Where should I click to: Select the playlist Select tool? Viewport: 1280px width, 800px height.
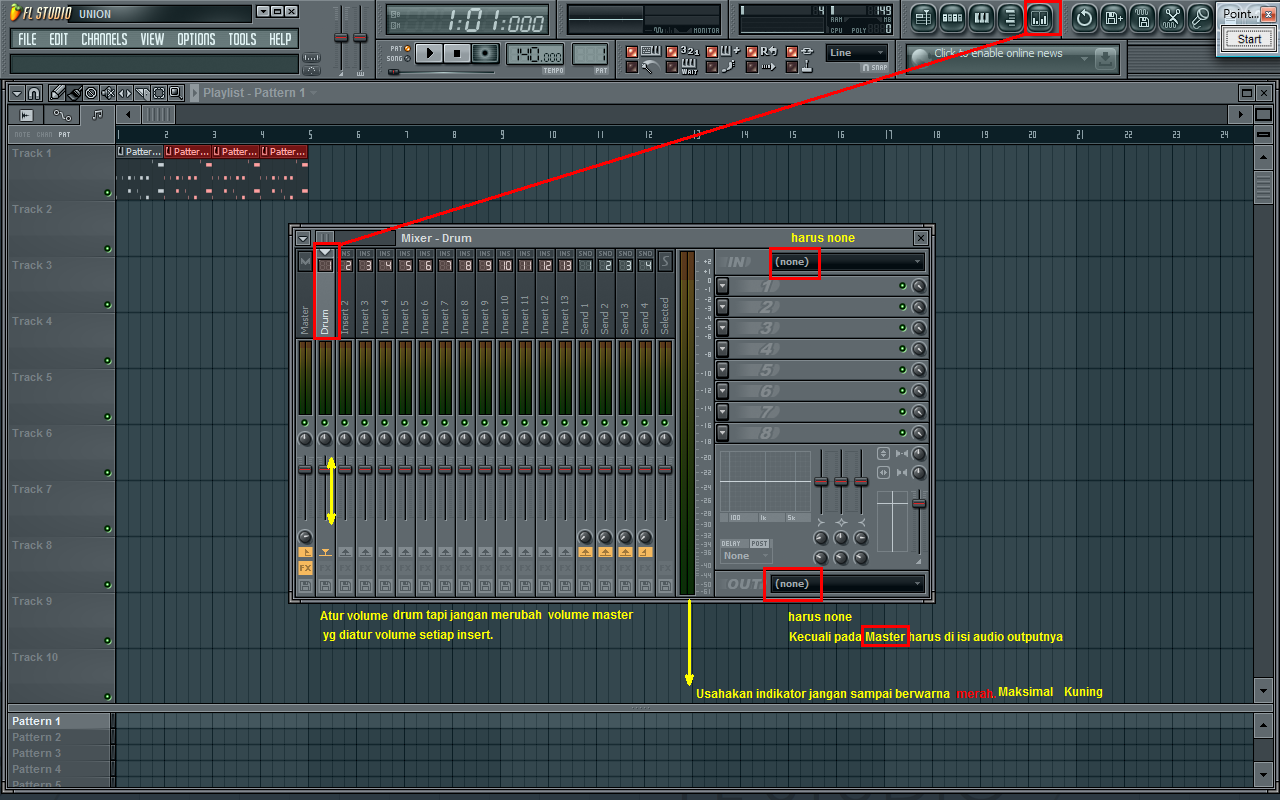tap(159, 93)
